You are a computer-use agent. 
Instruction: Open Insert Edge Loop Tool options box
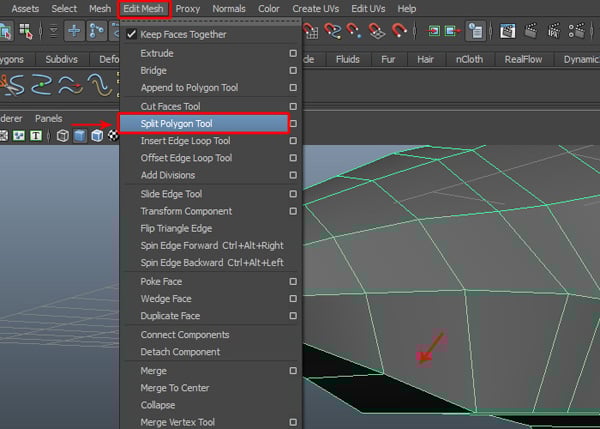click(x=293, y=141)
